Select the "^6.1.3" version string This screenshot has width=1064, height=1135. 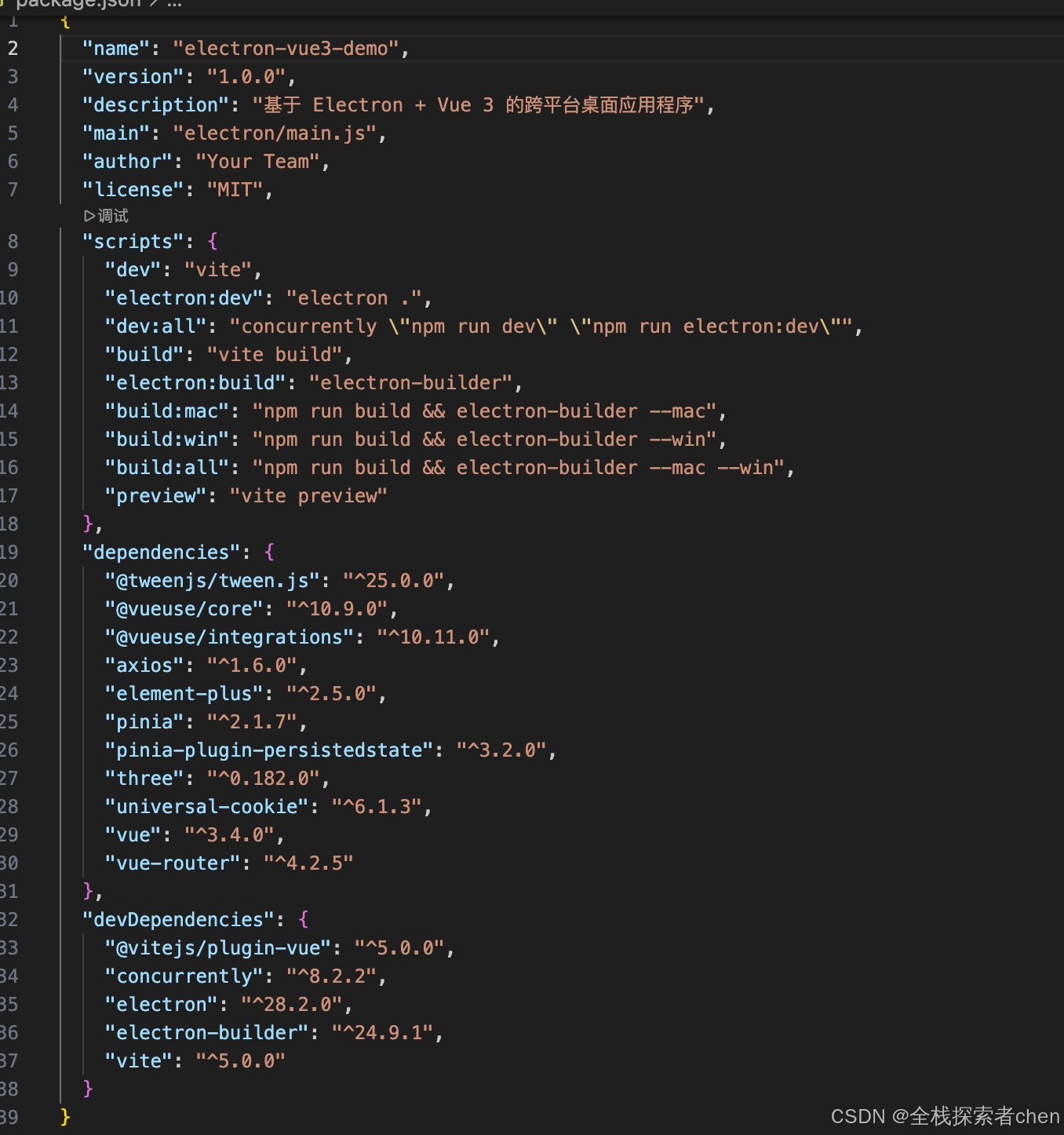(377, 807)
